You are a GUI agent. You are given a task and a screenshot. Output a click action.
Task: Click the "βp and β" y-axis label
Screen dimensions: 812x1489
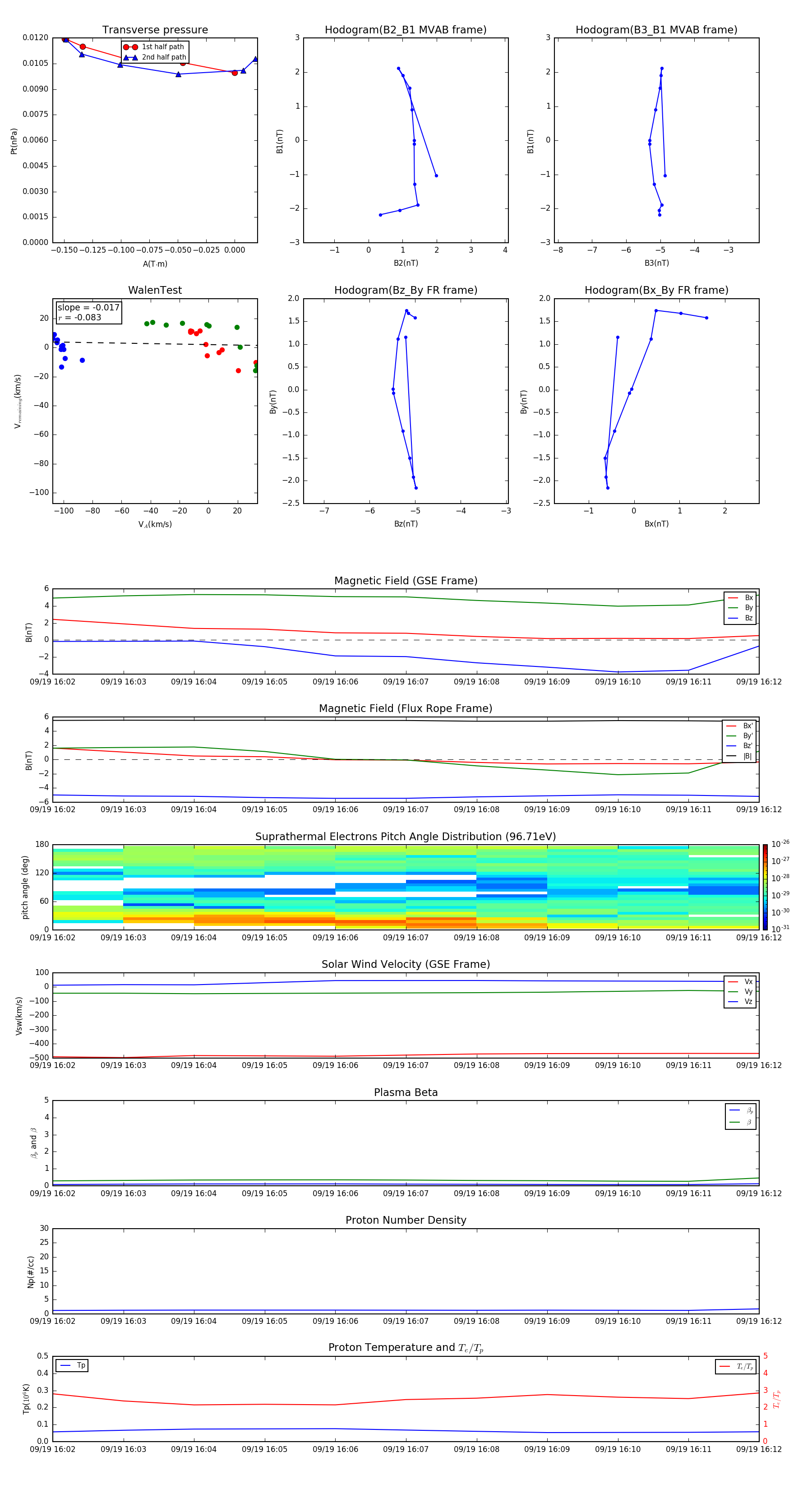[34, 1143]
